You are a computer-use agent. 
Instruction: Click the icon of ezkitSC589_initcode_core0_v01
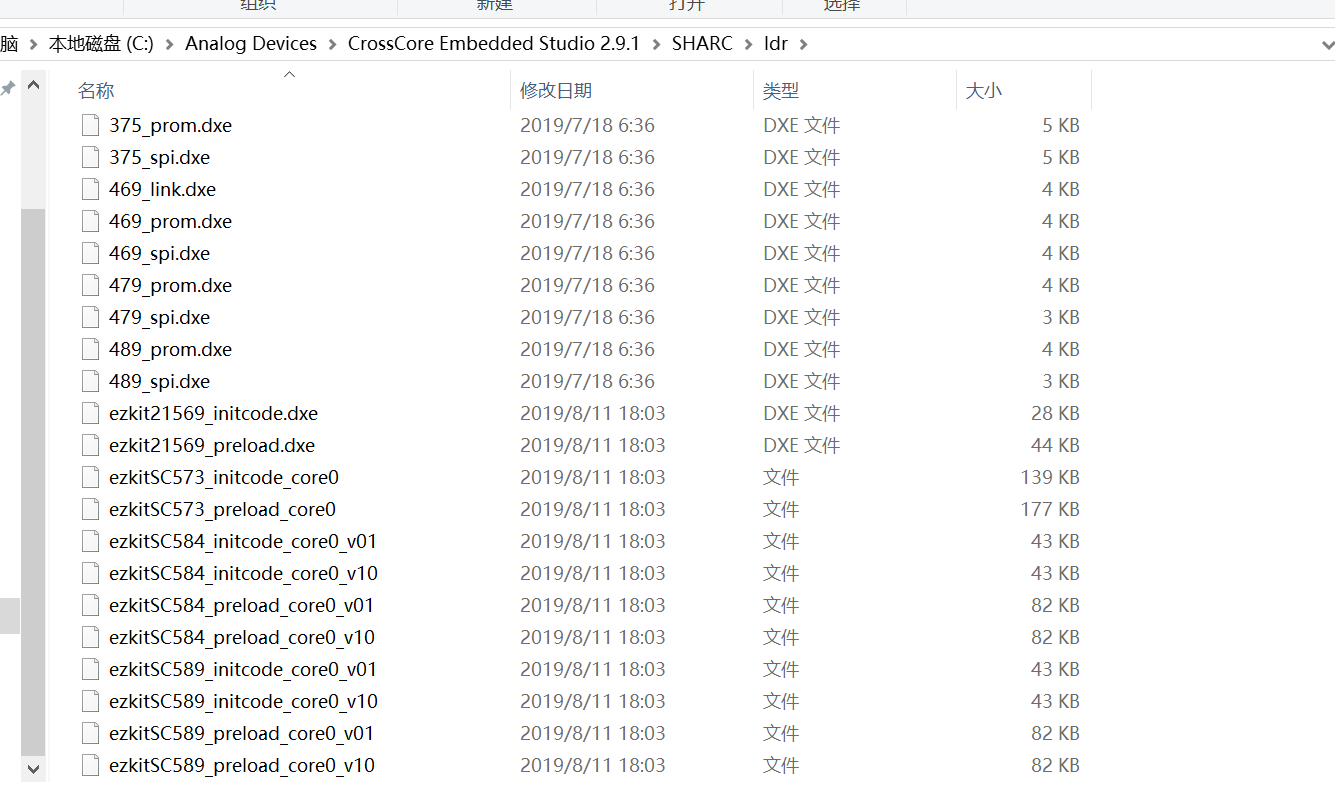point(90,669)
